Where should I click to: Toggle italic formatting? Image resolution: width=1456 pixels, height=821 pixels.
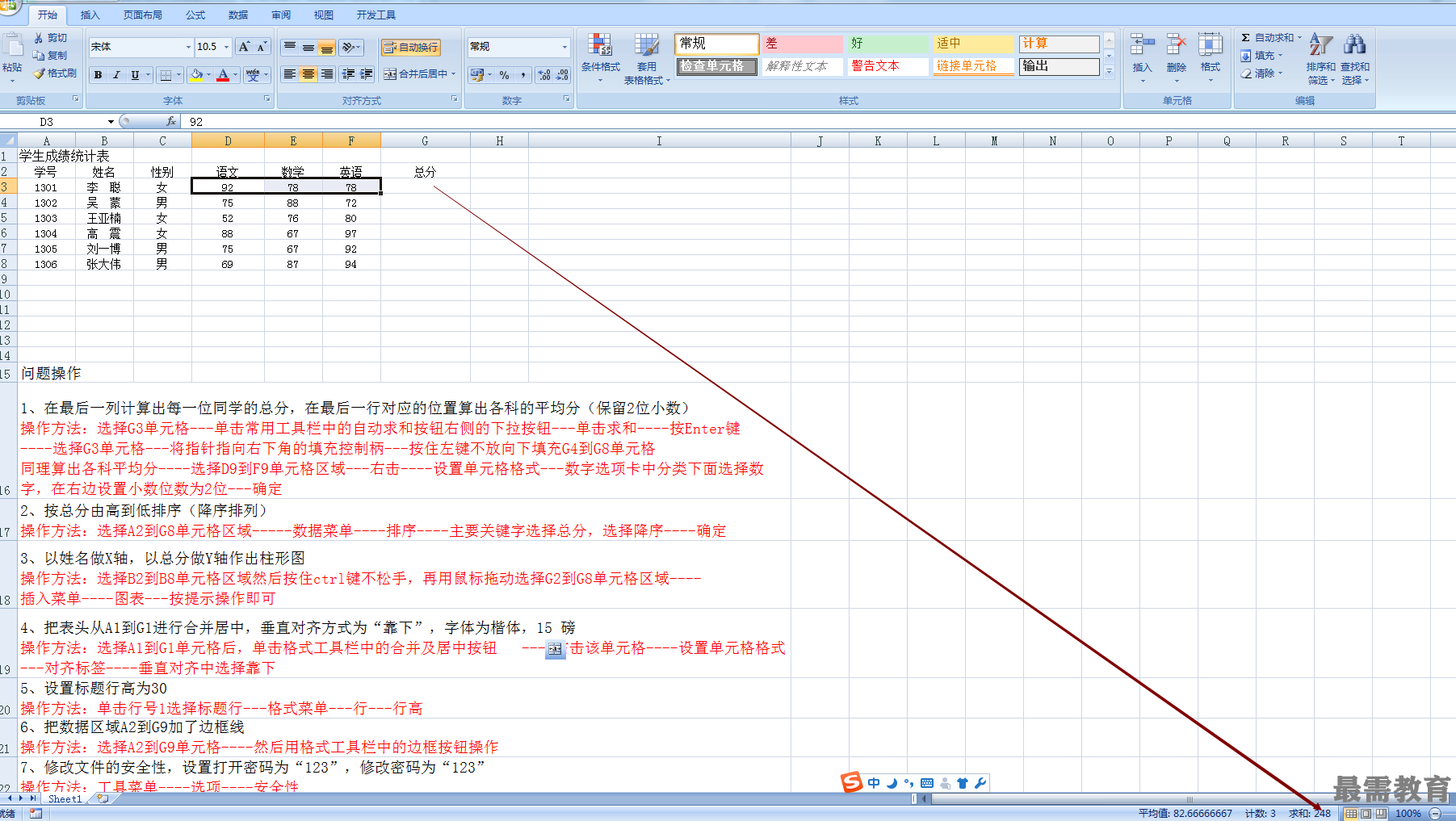click(x=116, y=75)
